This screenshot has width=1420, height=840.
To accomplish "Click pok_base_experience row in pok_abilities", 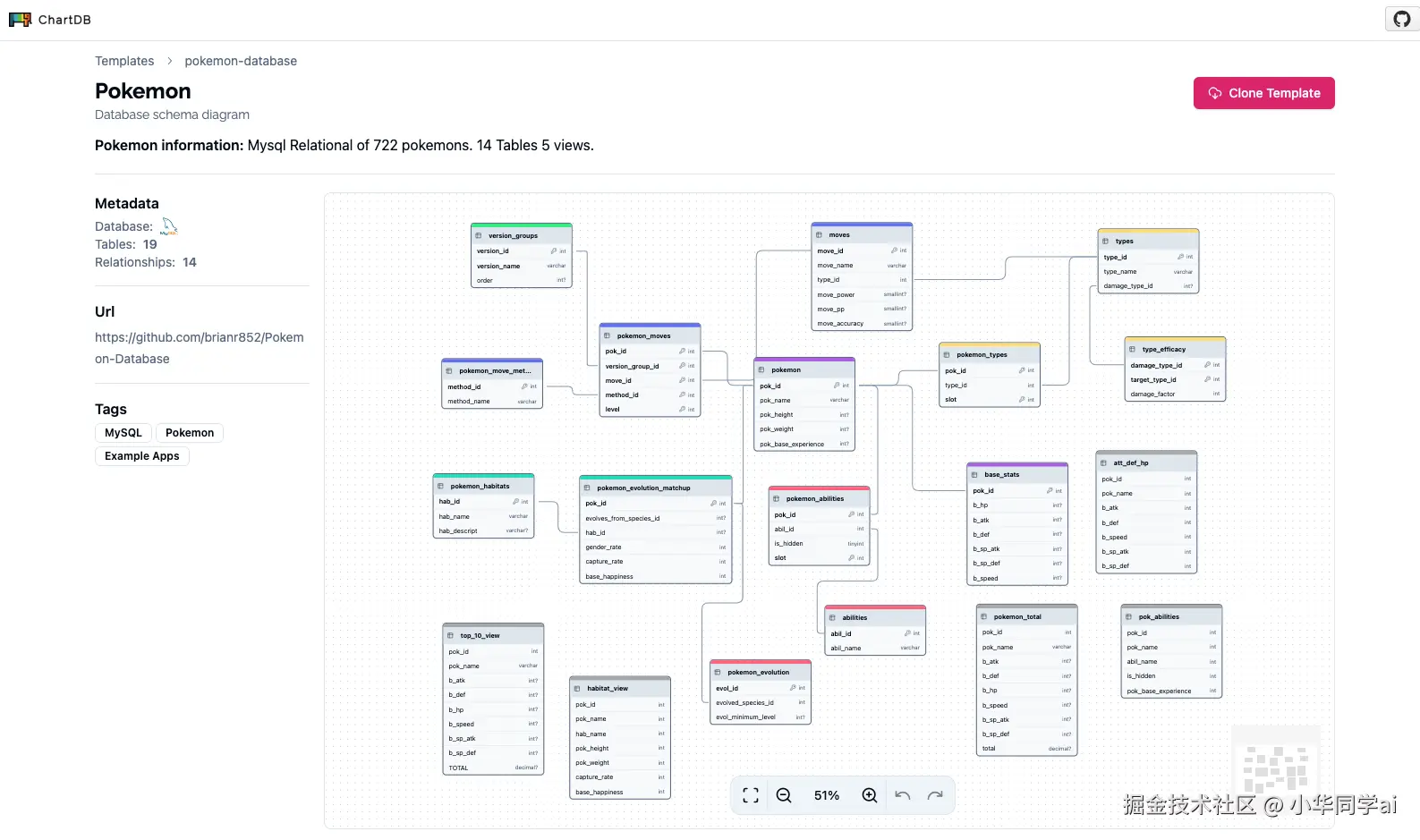I will point(1171,691).
